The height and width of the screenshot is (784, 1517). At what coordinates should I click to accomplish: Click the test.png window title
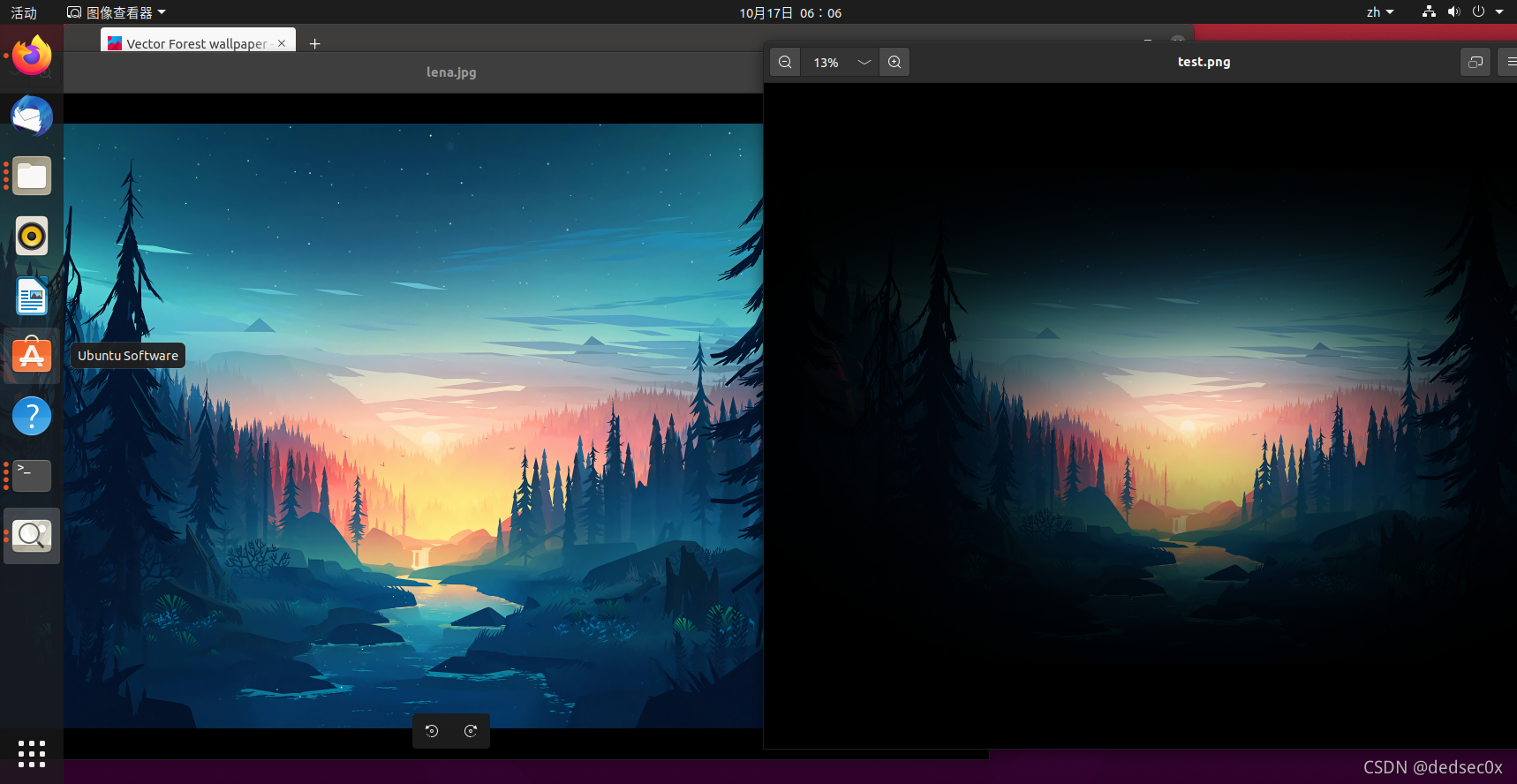[1204, 62]
